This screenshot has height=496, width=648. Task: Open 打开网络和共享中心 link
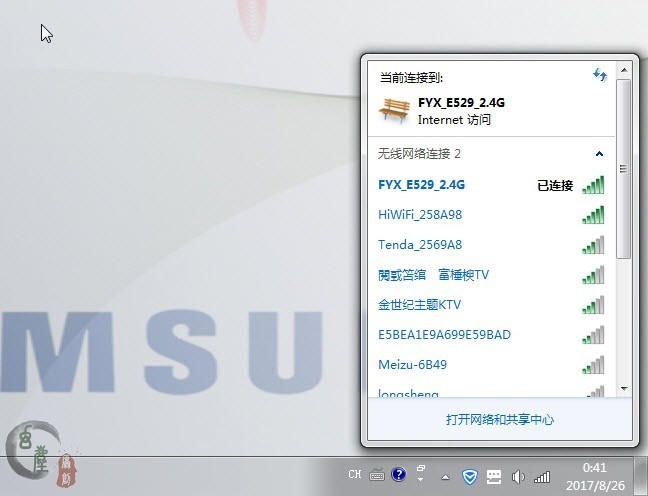tap(500, 420)
